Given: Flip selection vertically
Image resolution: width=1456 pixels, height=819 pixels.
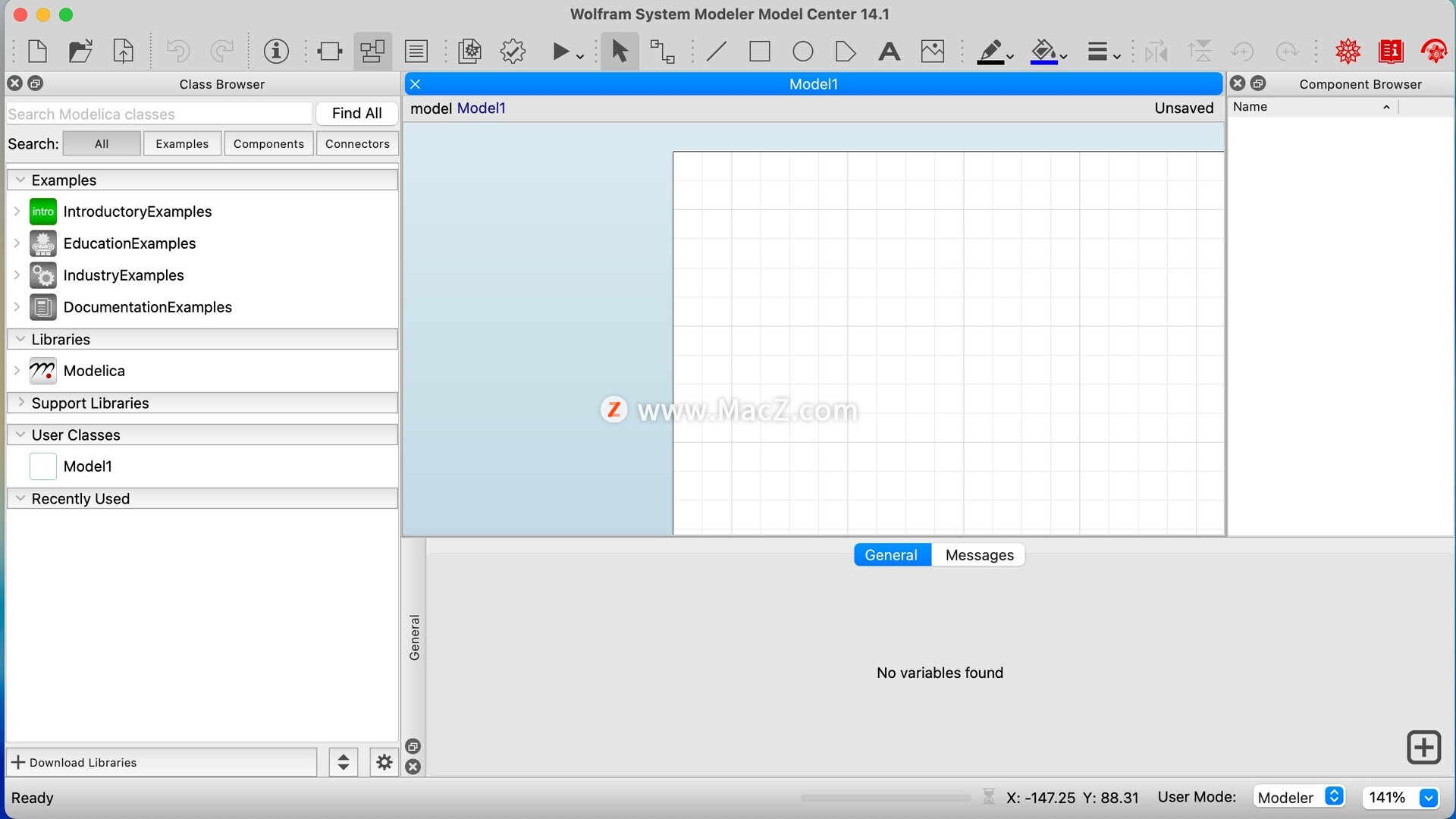Looking at the screenshot, I should click(1200, 52).
